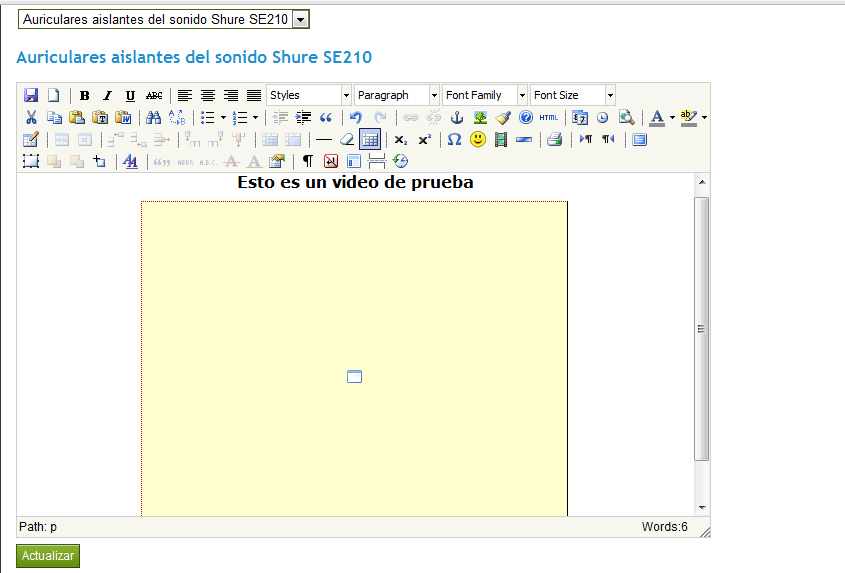Insert the current date
Viewport: 845px width, 573px height.
[580, 118]
